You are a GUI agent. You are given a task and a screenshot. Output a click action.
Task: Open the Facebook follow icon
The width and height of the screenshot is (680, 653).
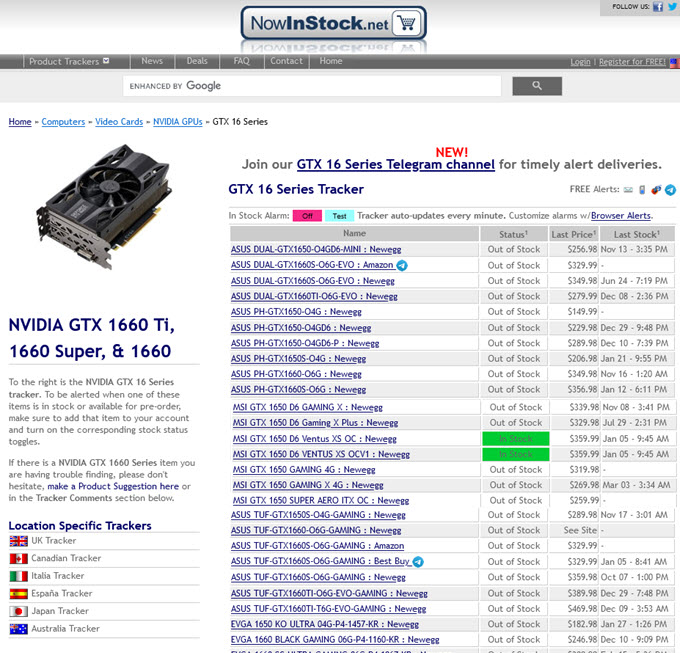(658, 7)
